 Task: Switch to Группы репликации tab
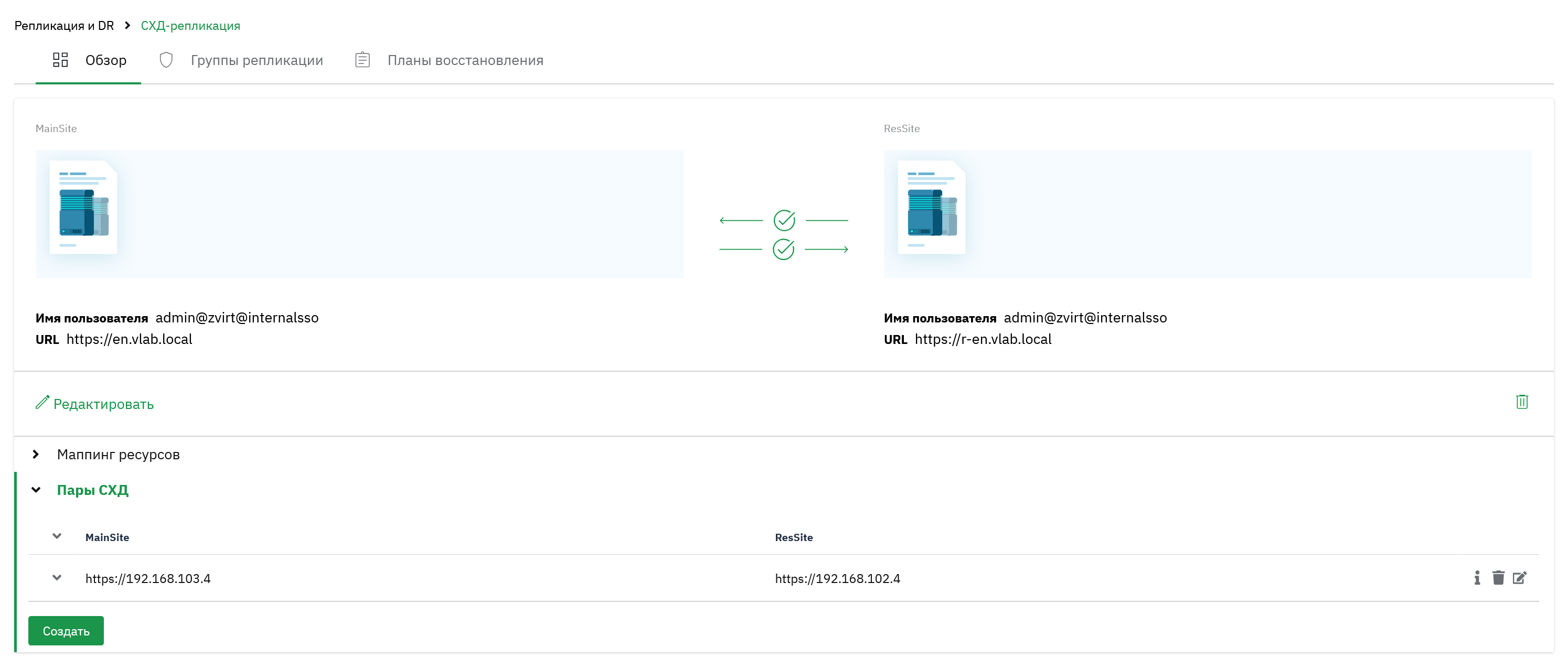point(240,60)
